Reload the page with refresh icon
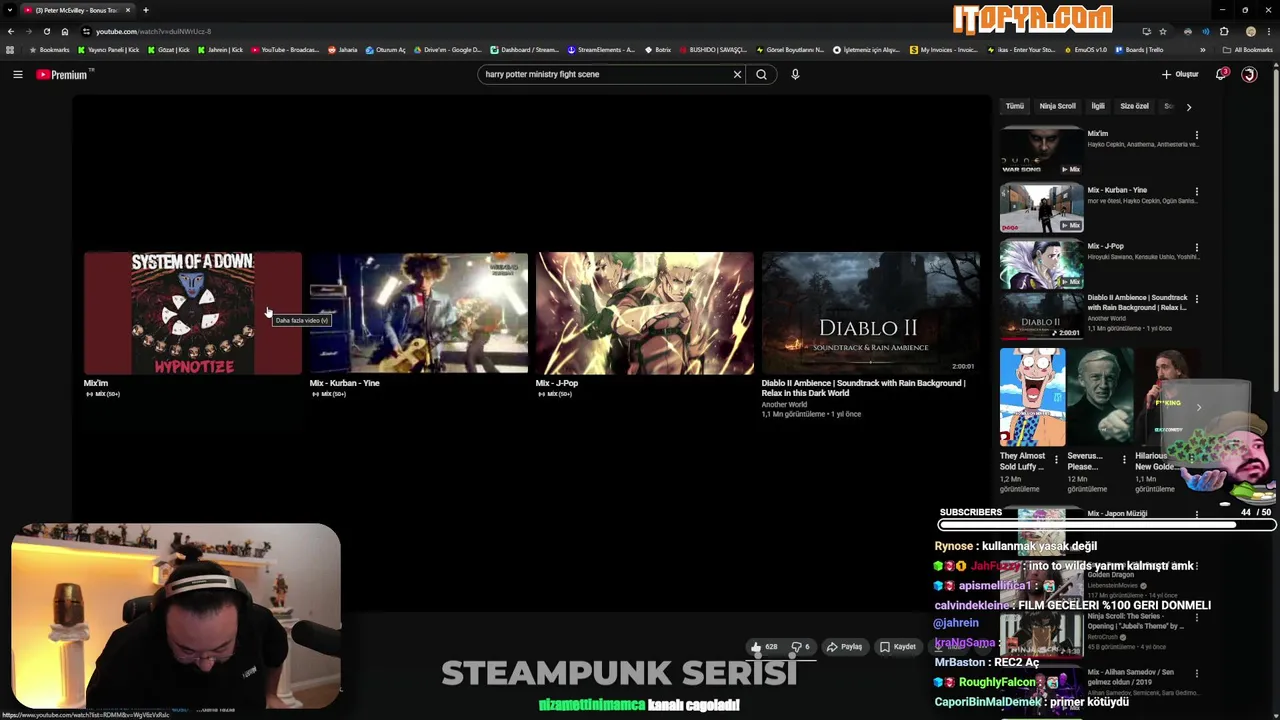The image size is (1280, 720). point(46,31)
